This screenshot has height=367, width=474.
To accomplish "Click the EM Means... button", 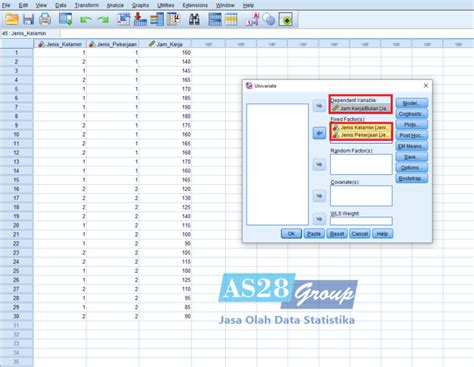I will pyautogui.click(x=412, y=146).
